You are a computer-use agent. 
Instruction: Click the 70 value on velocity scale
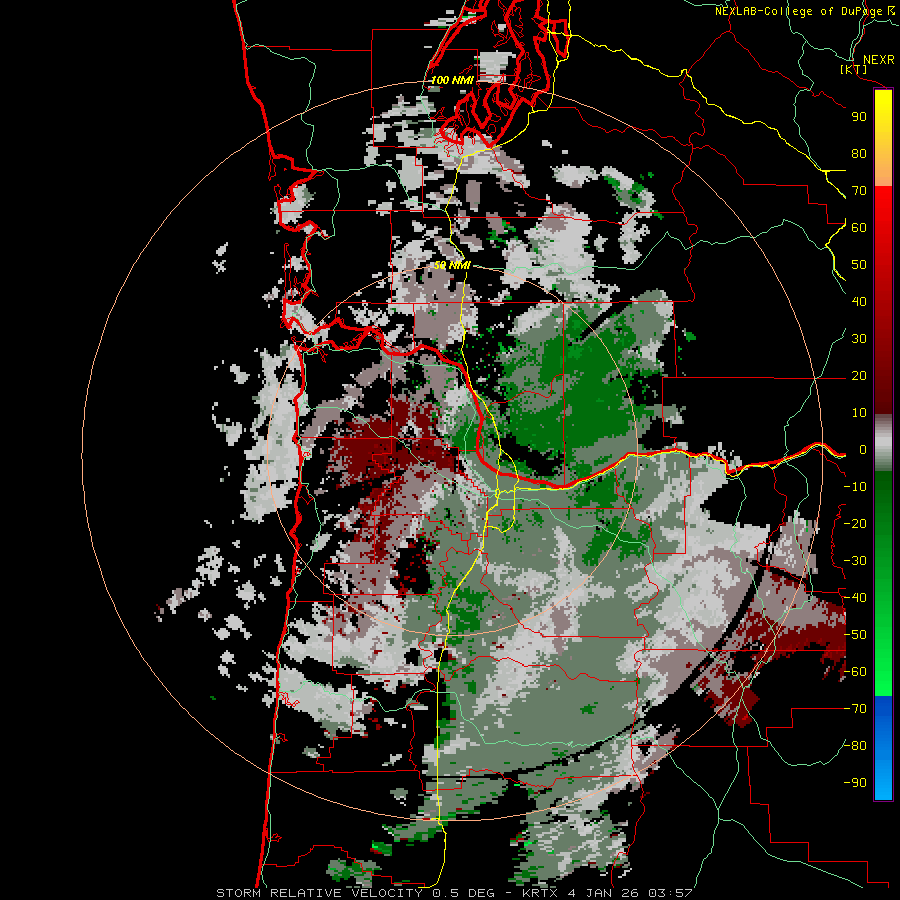point(859,191)
